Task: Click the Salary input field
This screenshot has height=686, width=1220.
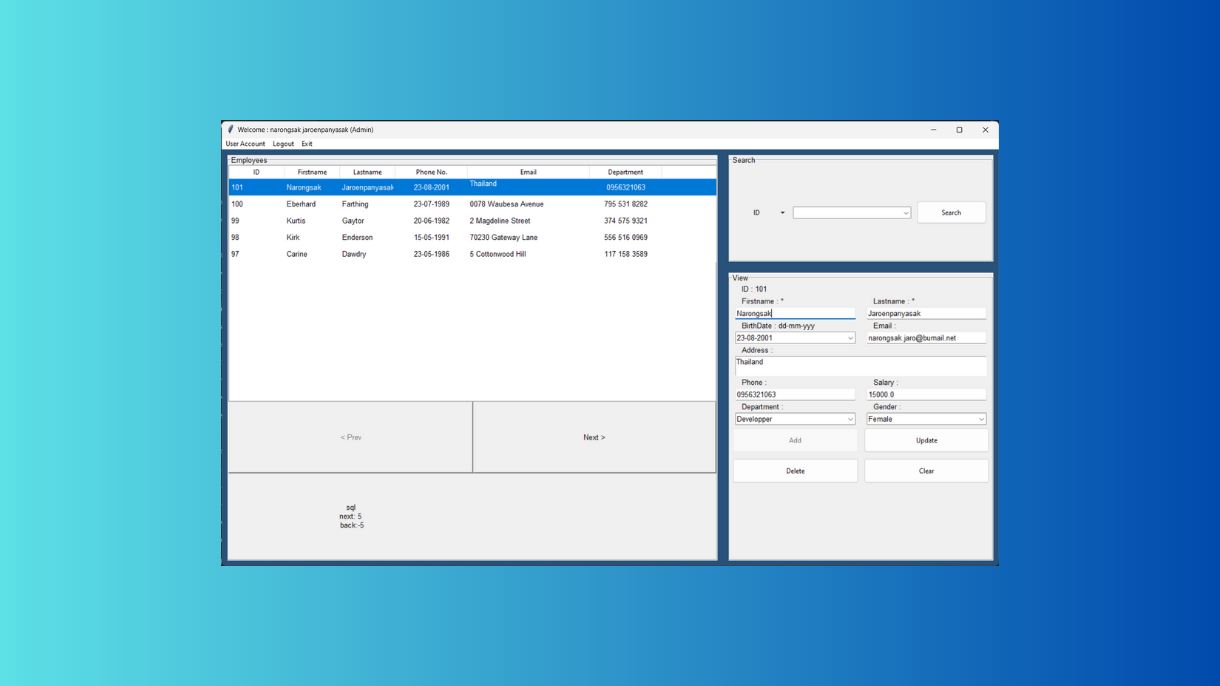Action: [x=925, y=395]
